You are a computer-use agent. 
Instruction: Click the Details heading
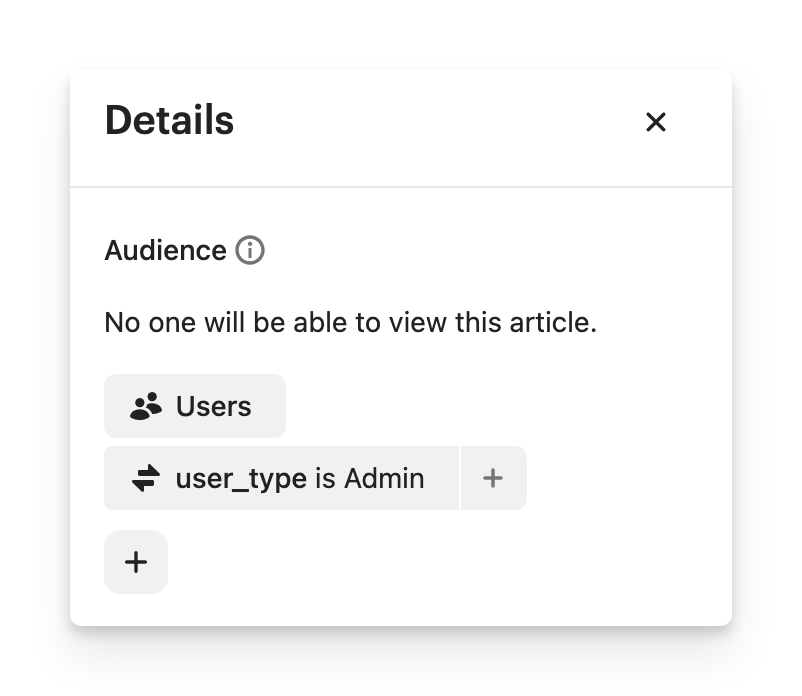coord(169,121)
